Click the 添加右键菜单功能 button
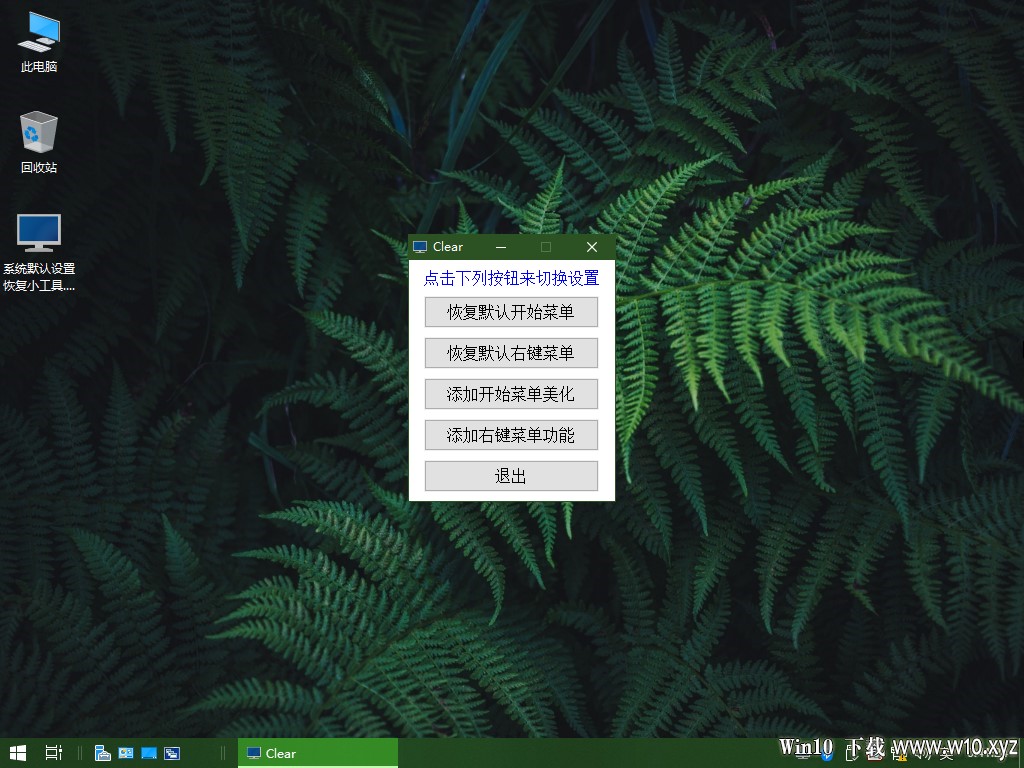This screenshot has width=1024, height=768. [x=511, y=435]
